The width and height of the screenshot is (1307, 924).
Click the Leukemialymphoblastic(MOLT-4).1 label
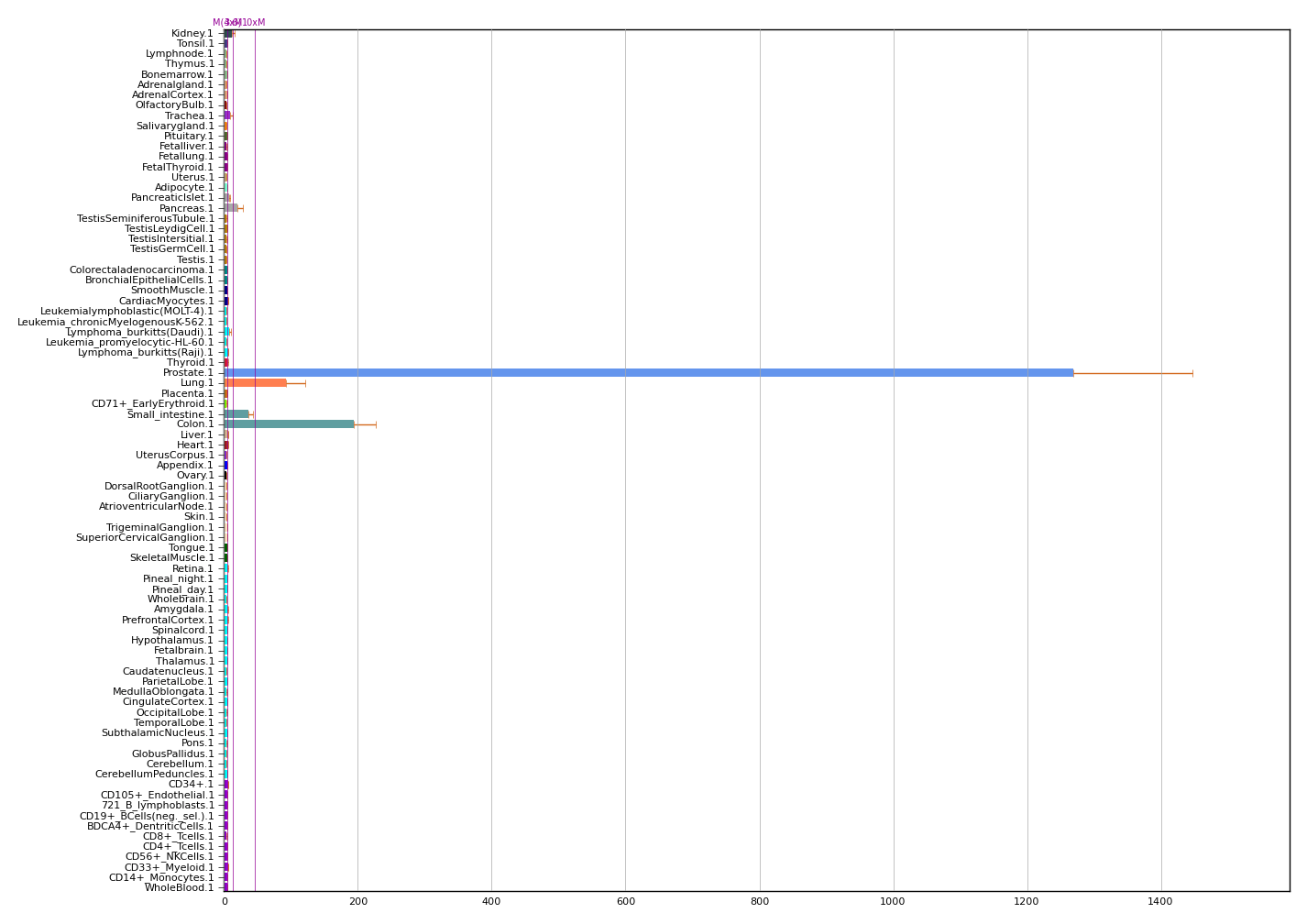pos(126,312)
